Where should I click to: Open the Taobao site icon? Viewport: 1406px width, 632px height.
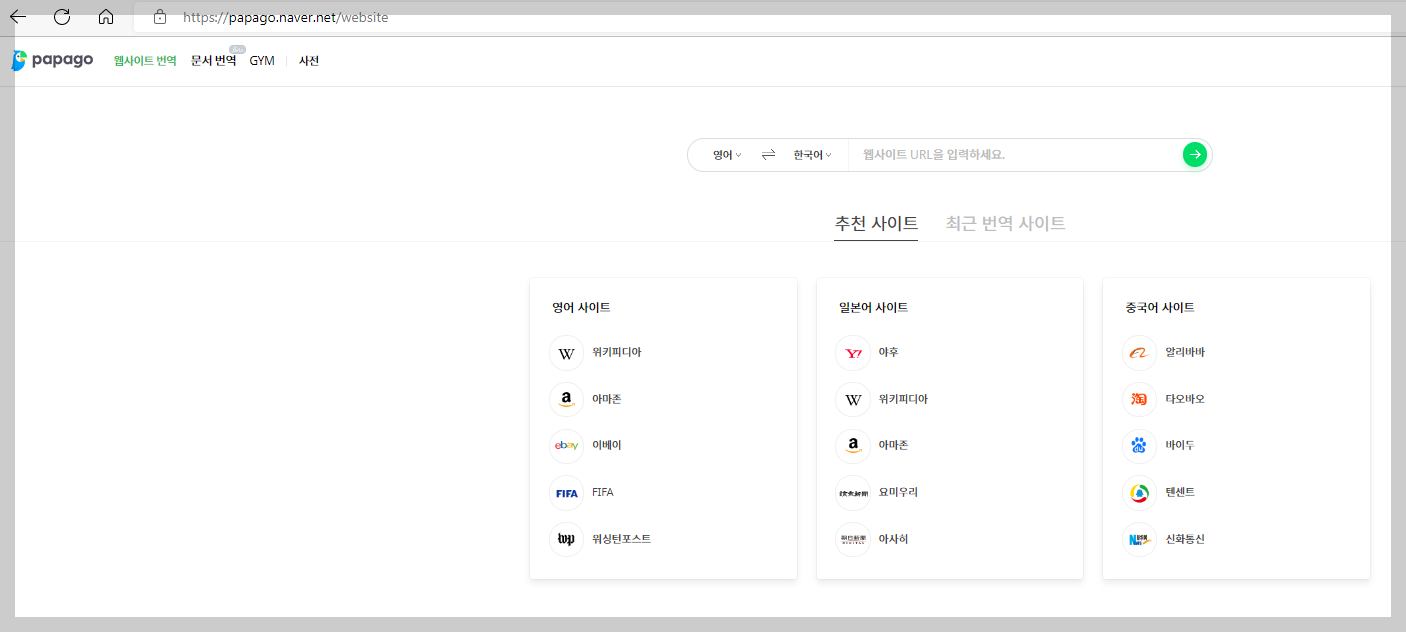tap(1139, 399)
